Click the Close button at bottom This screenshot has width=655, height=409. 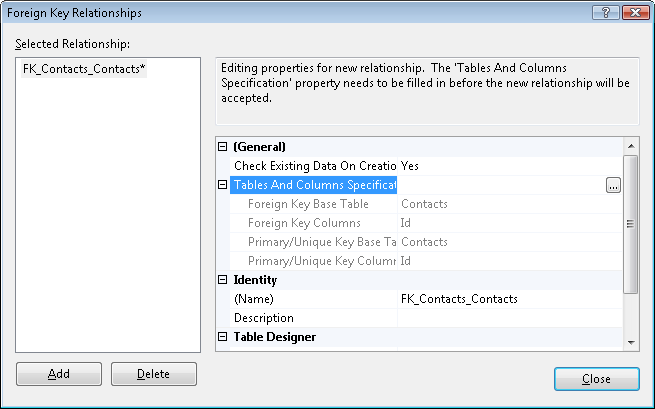point(596,379)
